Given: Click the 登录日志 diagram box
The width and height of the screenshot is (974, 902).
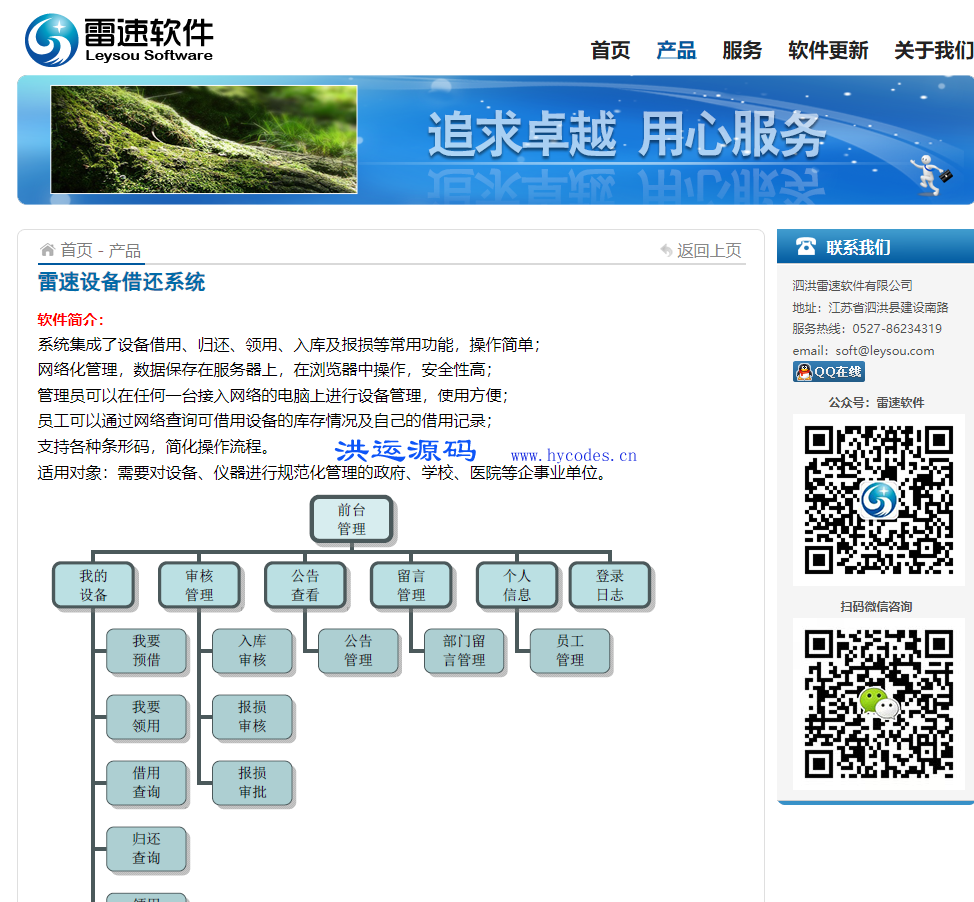Looking at the screenshot, I should click(x=610, y=585).
